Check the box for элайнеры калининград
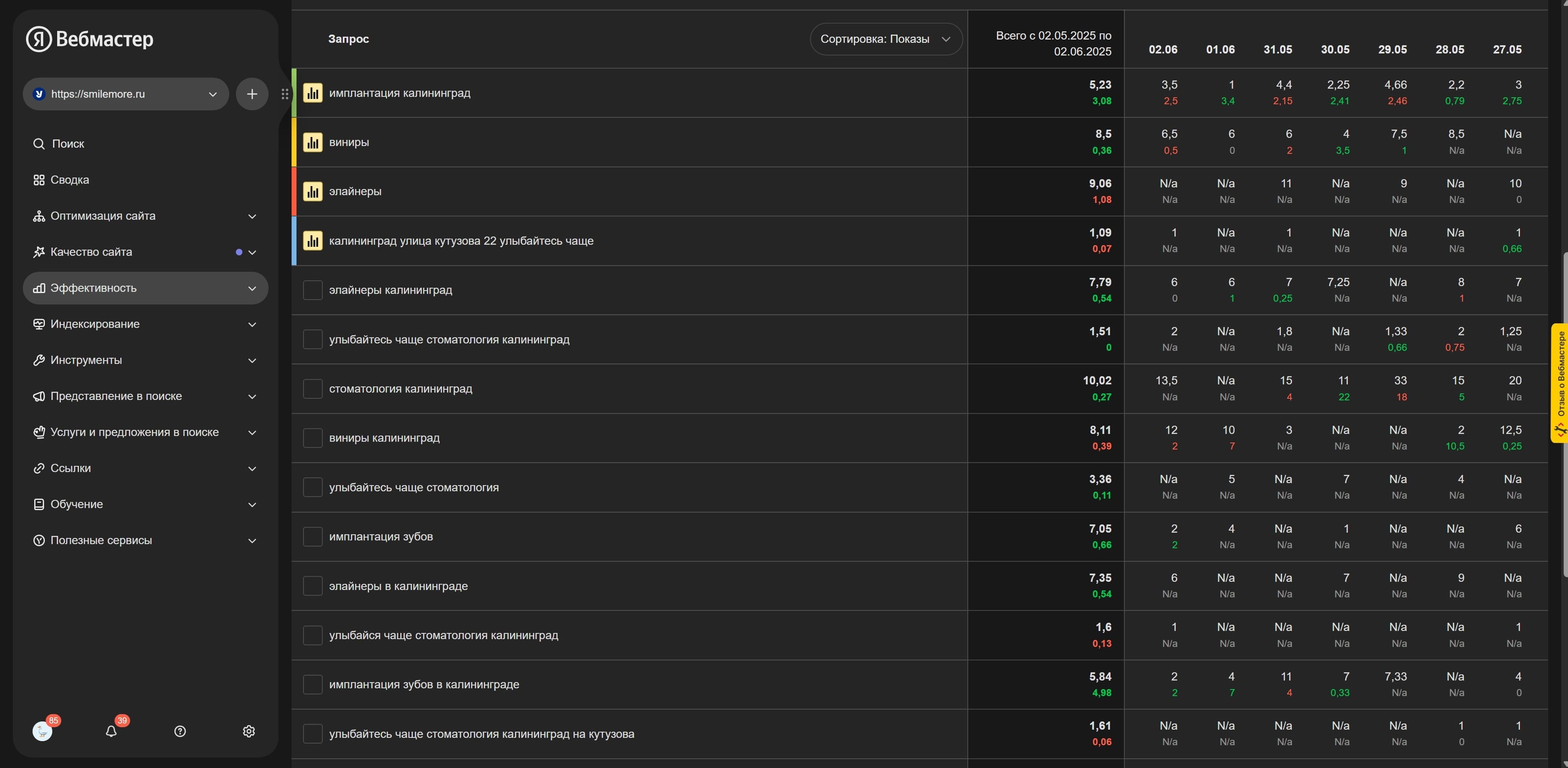 tap(312, 290)
